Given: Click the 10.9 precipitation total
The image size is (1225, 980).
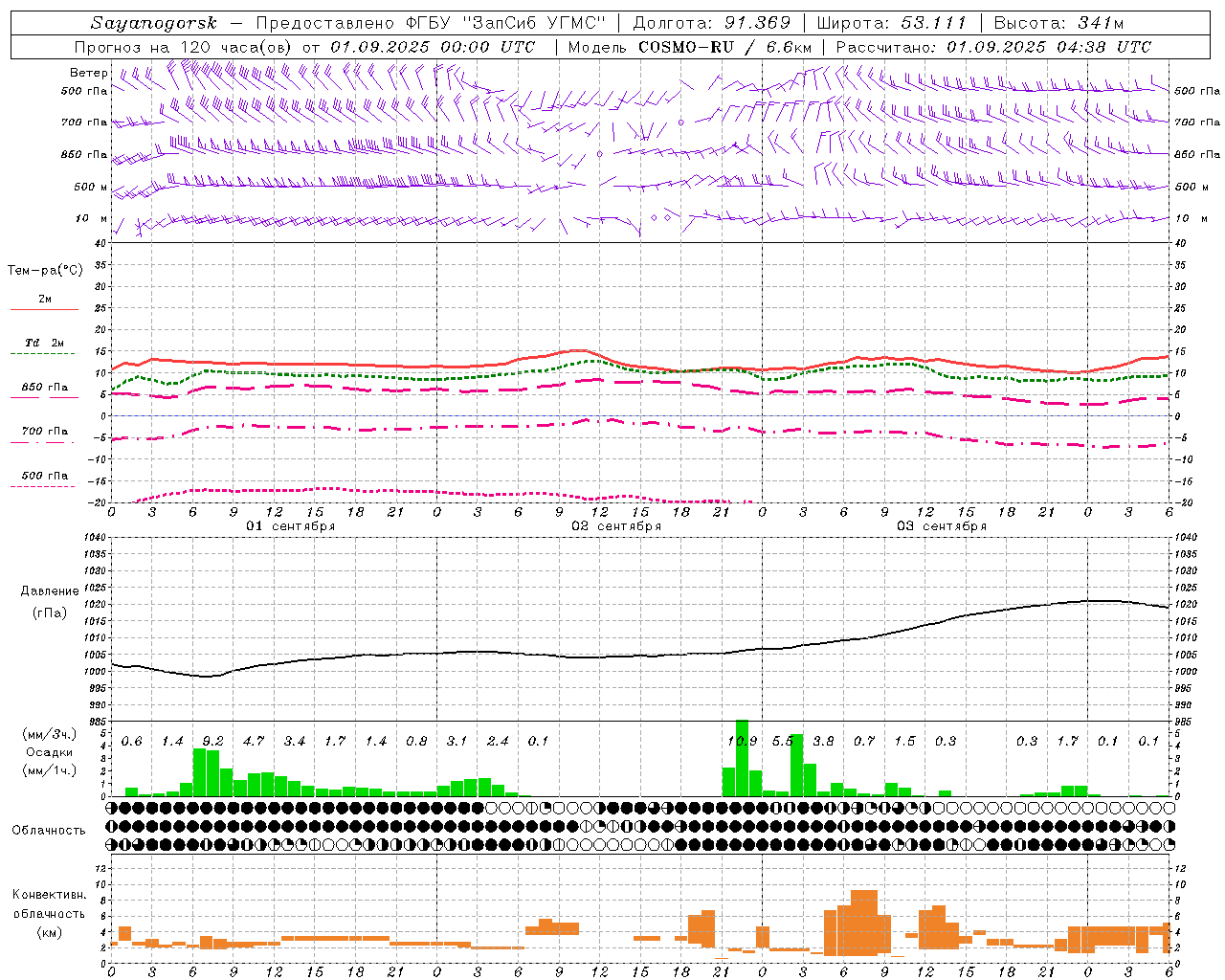Looking at the screenshot, I should (x=743, y=741).
